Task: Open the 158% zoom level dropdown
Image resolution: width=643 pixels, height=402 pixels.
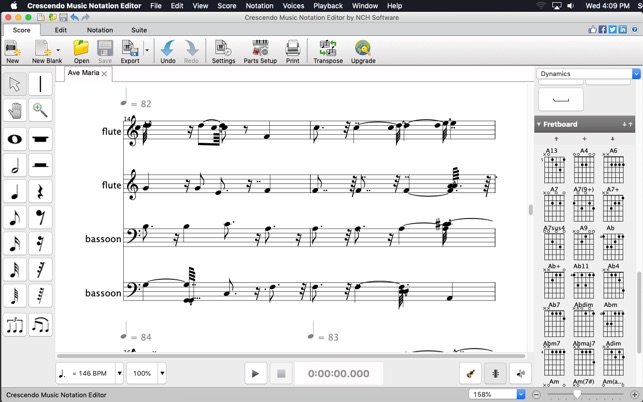Action: 521,395
